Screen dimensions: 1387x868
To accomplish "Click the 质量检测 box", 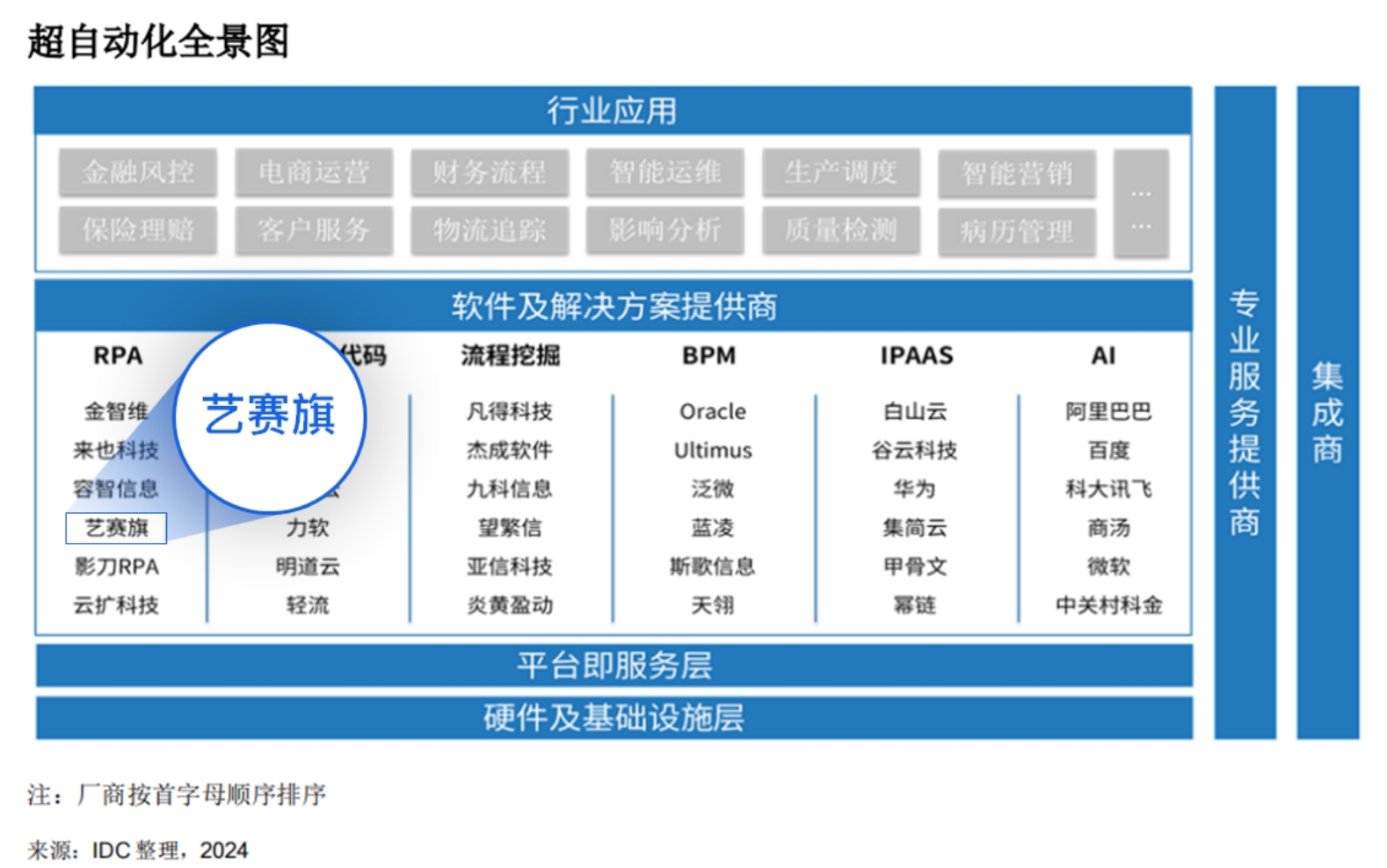I will click(x=841, y=230).
